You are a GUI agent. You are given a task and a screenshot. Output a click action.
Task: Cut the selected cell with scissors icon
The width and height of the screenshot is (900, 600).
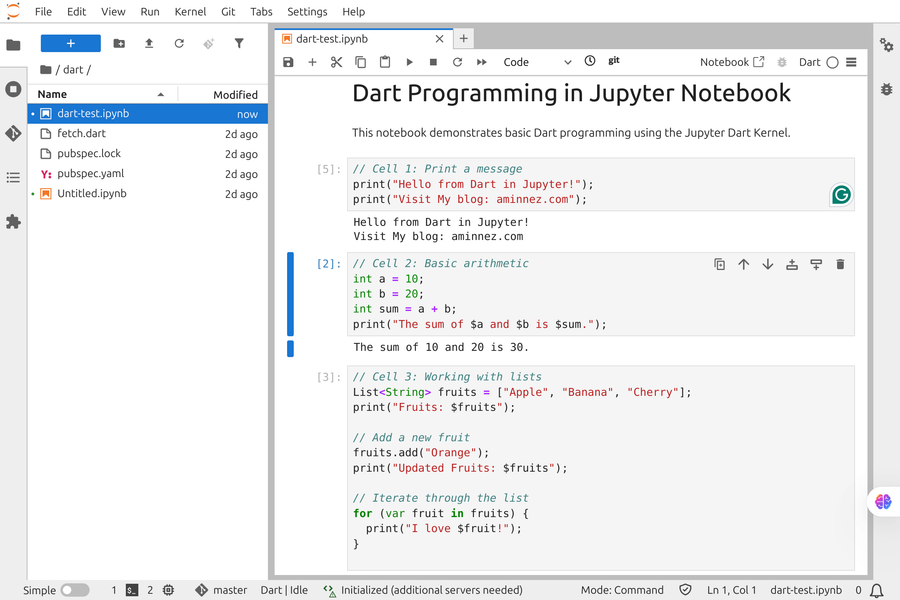[x=336, y=61]
